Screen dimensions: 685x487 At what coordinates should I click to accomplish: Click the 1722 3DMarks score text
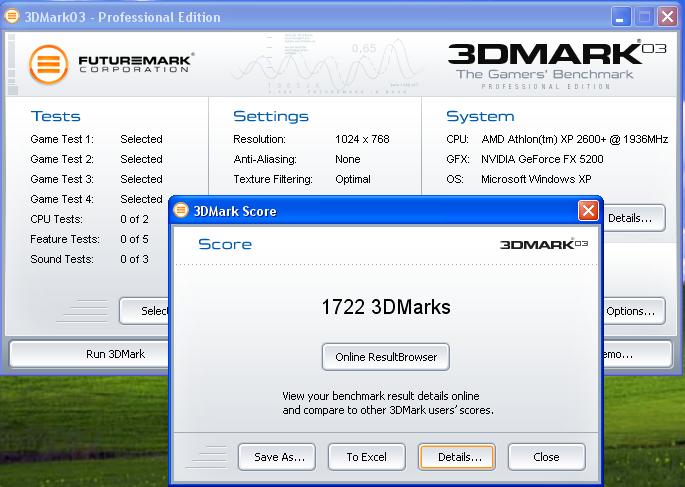click(386, 307)
